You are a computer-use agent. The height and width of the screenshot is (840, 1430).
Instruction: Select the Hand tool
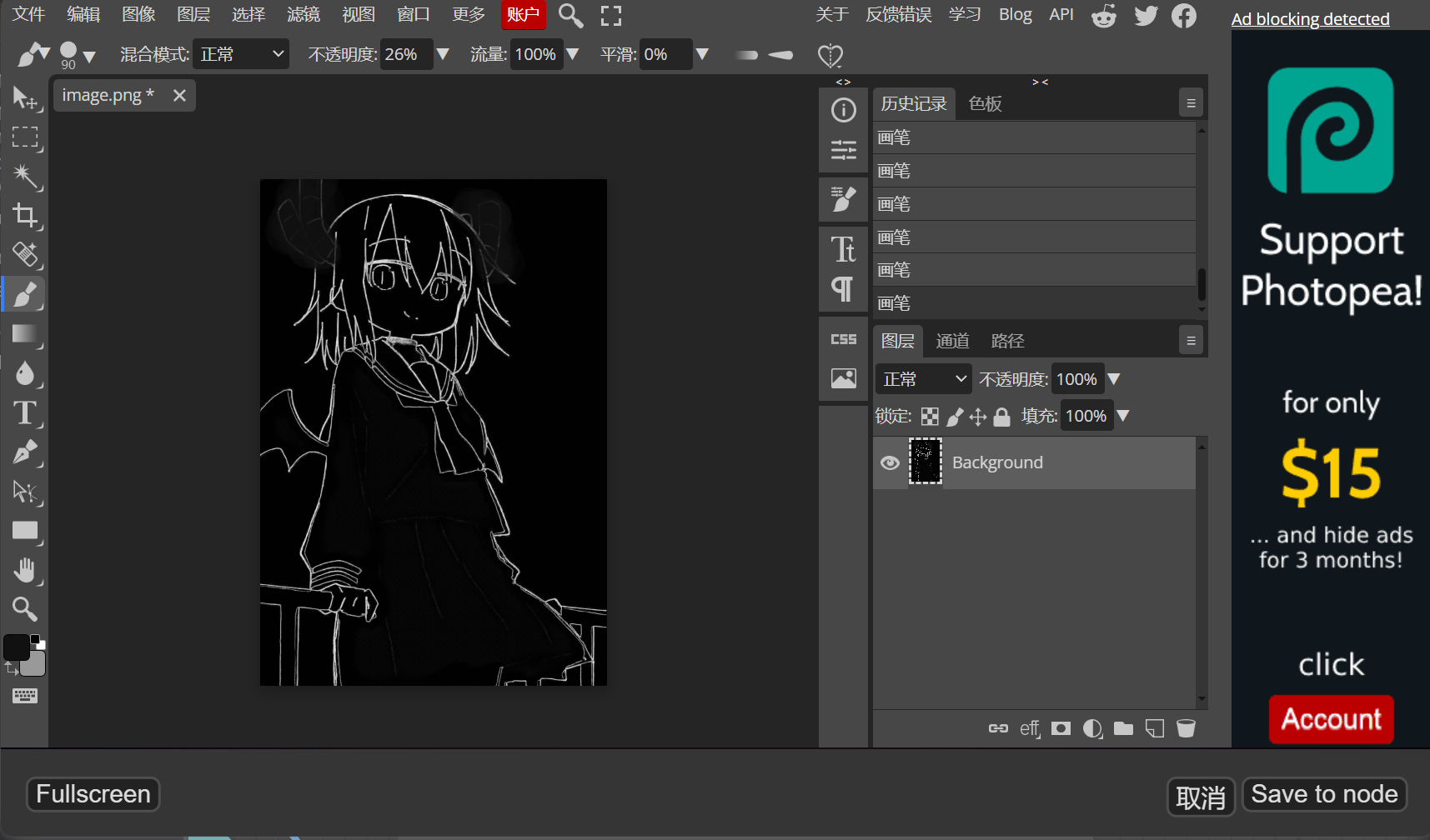pyautogui.click(x=25, y=571)
